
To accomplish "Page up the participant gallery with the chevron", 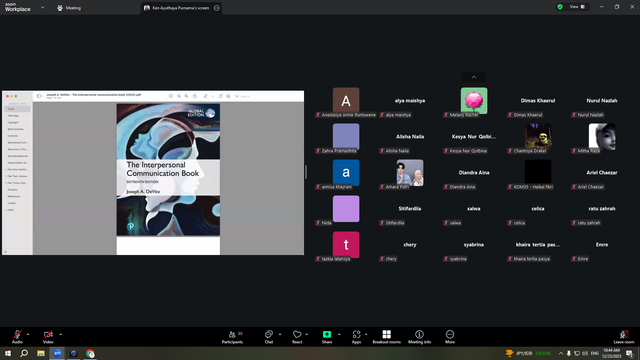I will [x=474, y=77].
